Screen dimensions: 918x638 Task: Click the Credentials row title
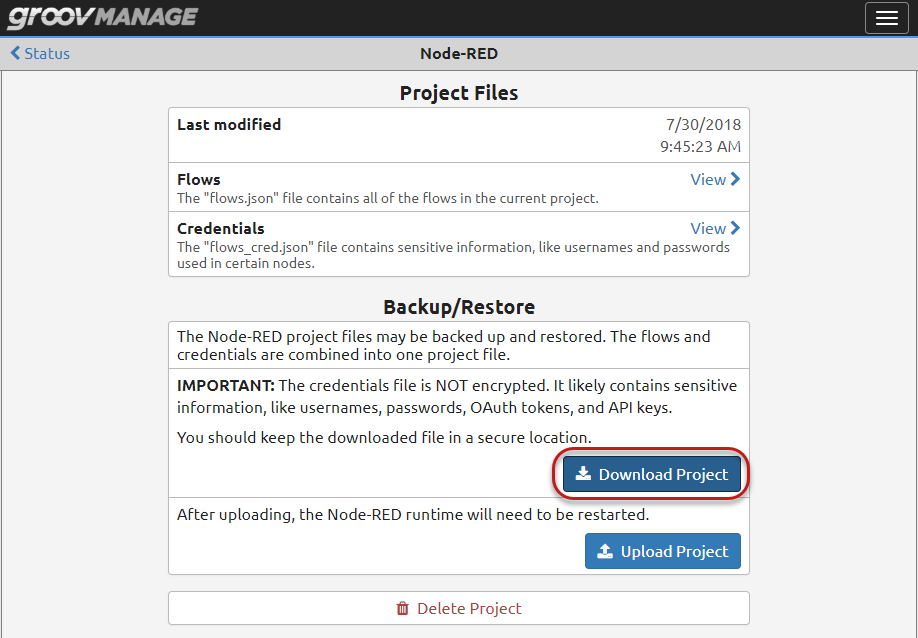[x=221, y=228]
